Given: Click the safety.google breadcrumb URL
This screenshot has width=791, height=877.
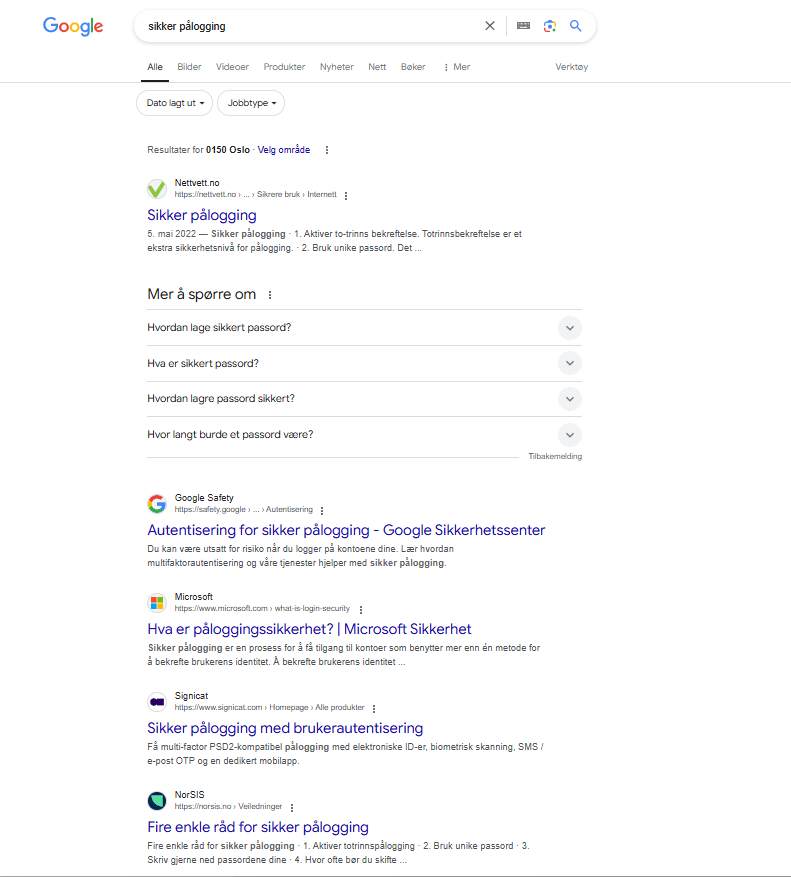Looking at the screenshot, I should (243, 510).
